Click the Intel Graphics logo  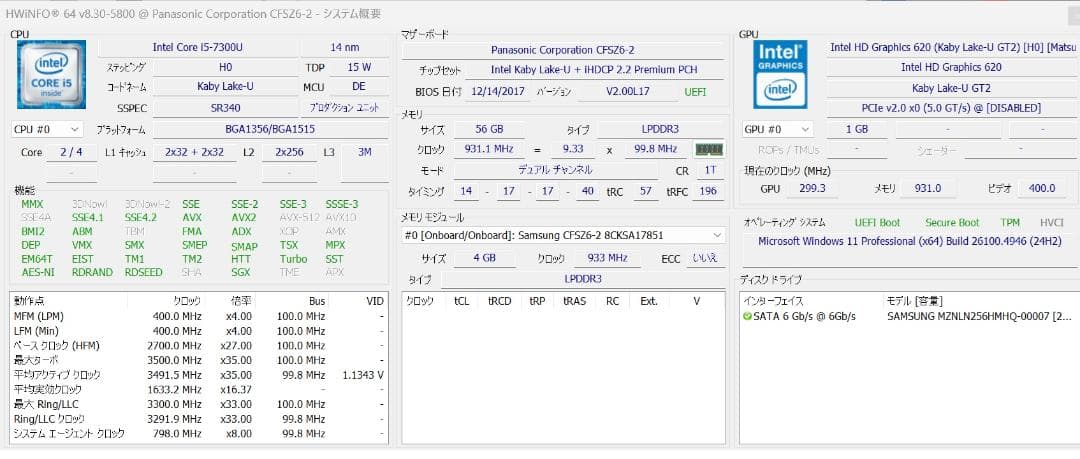click(x=780, y=74)
